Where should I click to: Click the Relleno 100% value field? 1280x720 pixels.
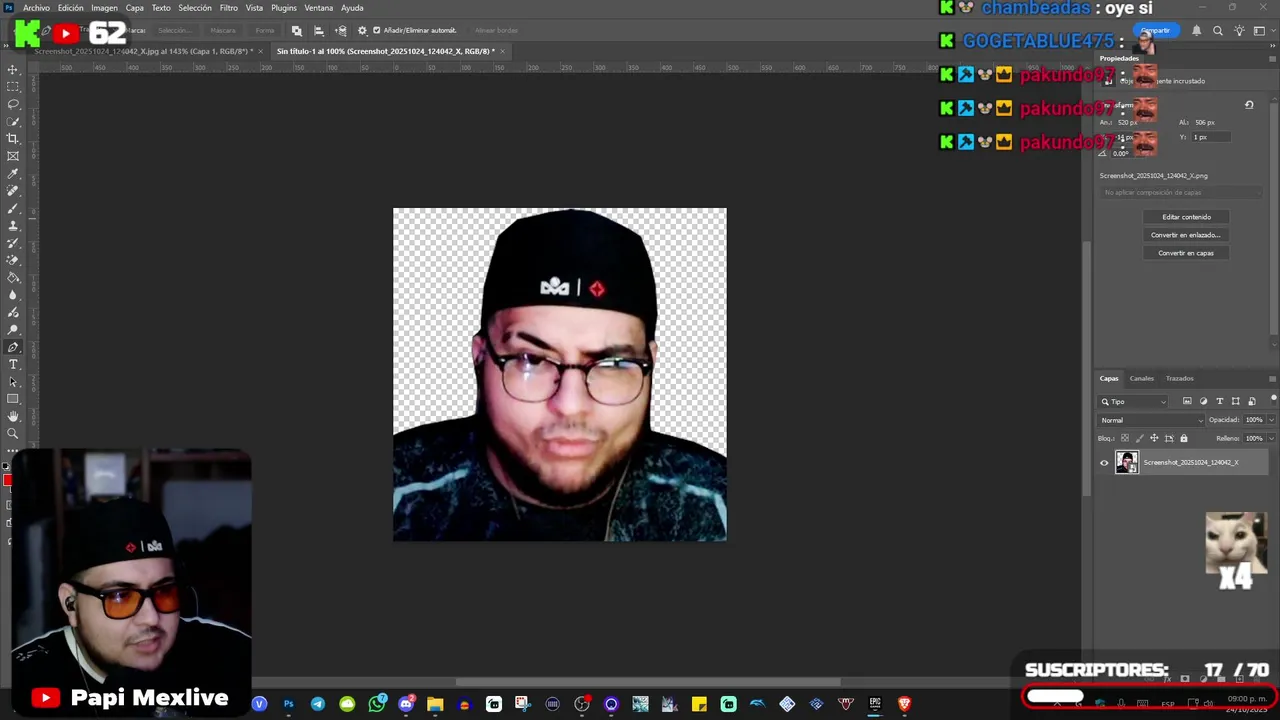pos(1254,438)
